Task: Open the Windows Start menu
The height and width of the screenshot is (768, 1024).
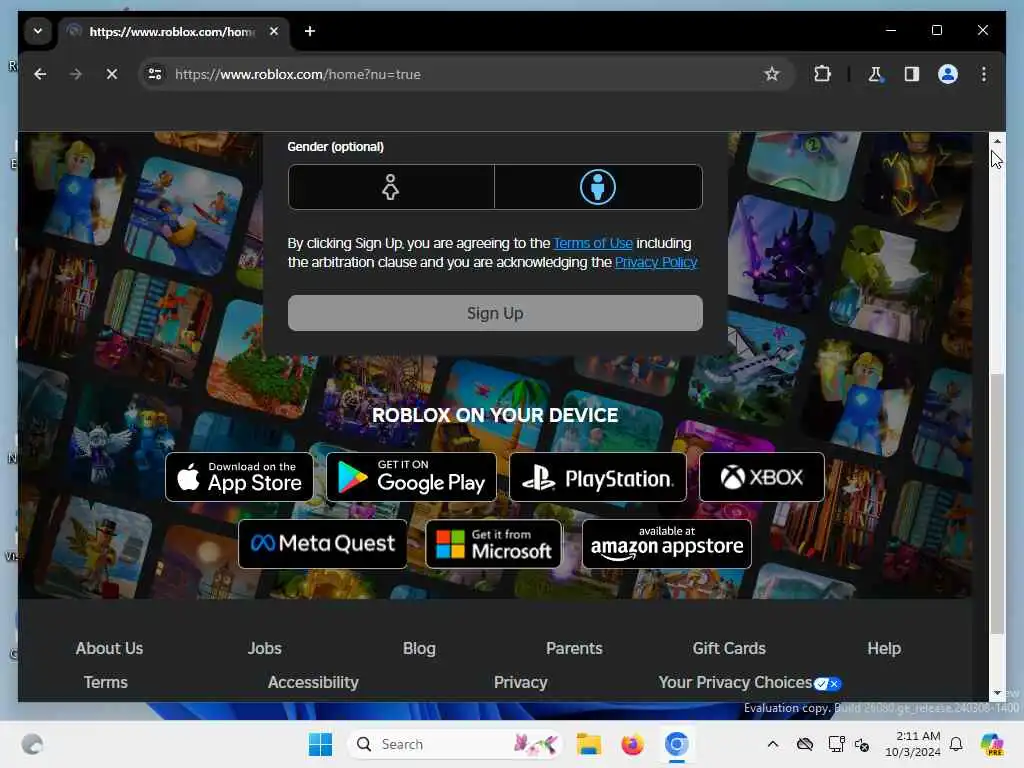Action: tap(320, 744)
